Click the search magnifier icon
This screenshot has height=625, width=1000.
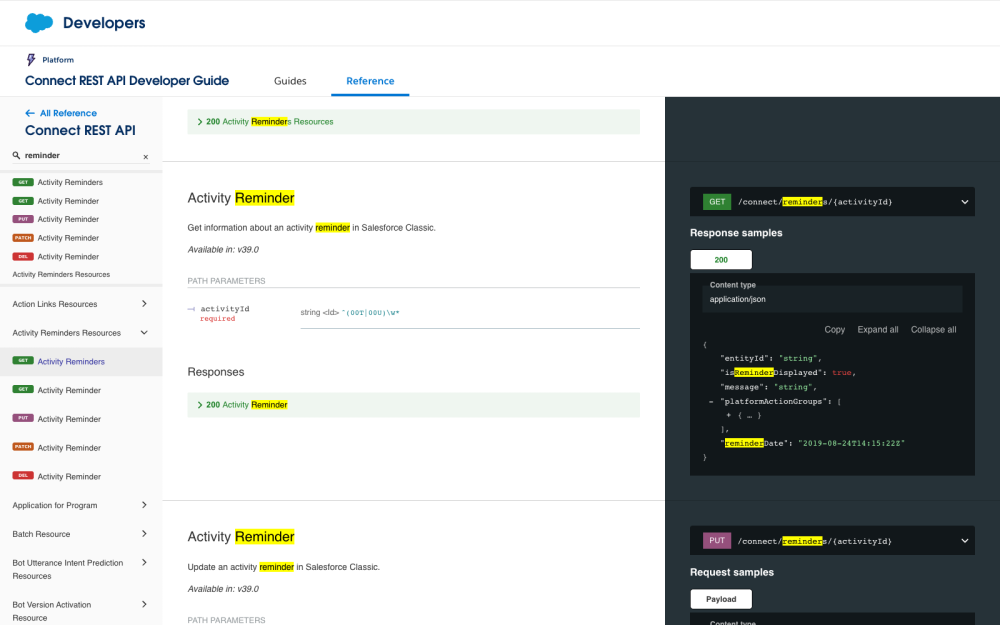pos(17,155)
